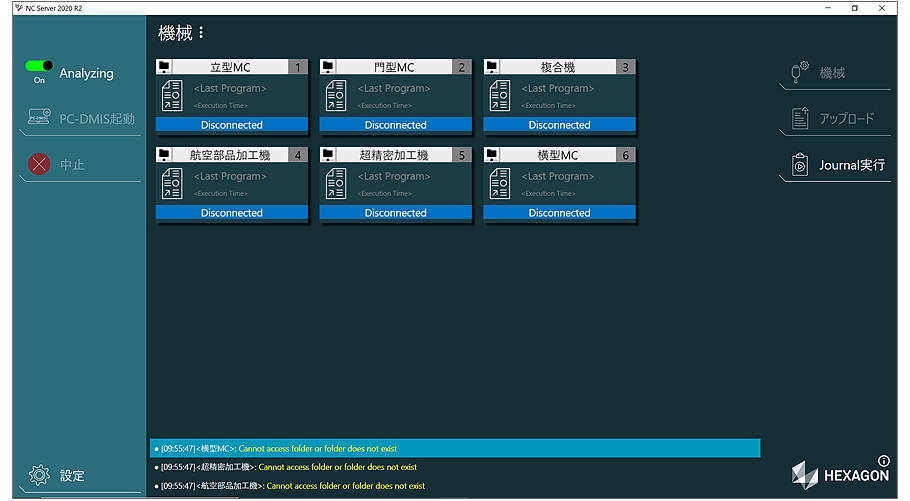Viewport: 910px width, 501px height.
Task: Click Disconnected status of 超精密加工機
Action: pyautogui.click(x=395, y=213)
